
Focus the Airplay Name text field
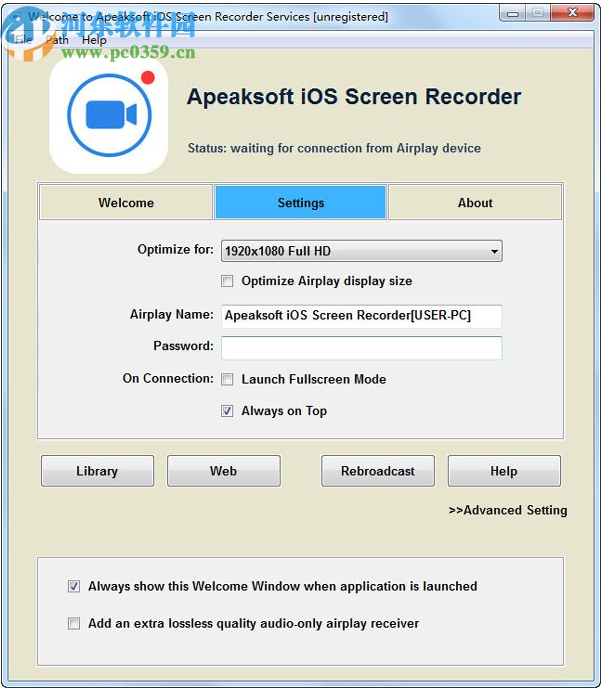point(361,316)
